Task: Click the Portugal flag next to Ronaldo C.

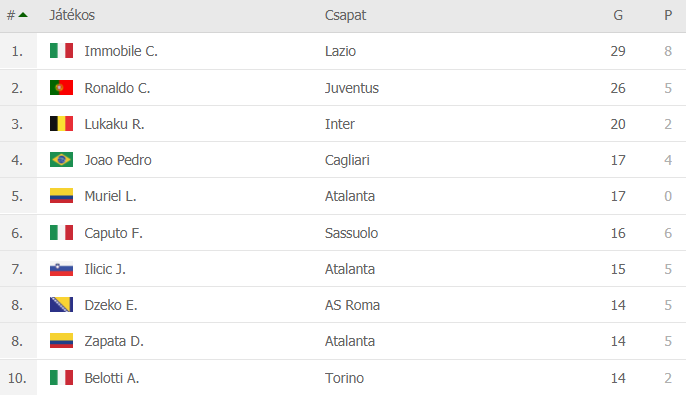Action: (x=61, y=87)
